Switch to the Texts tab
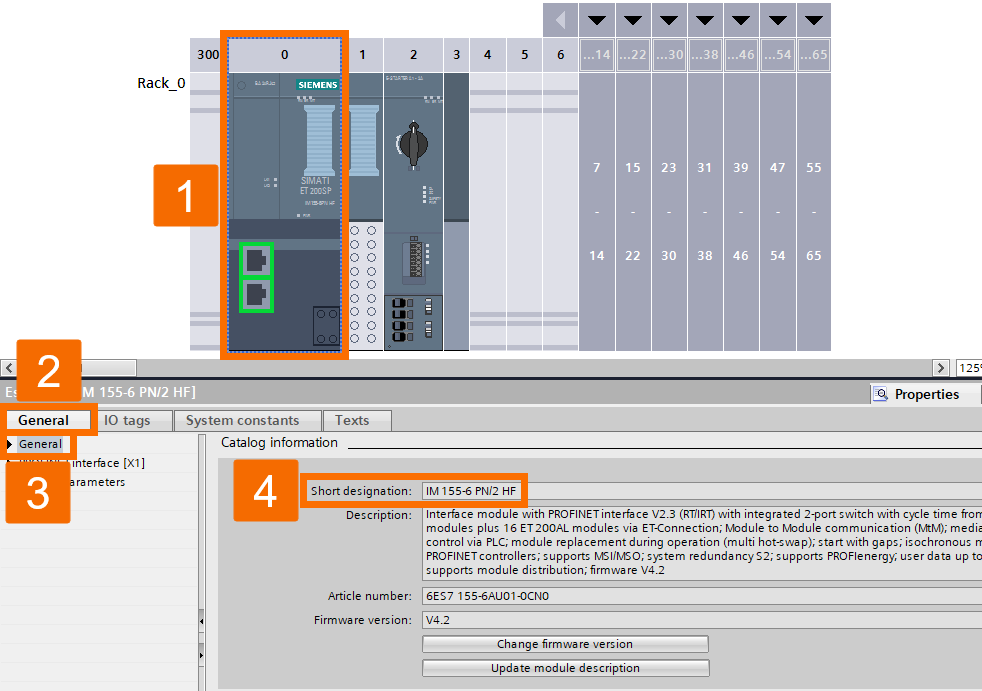Viewport: 982px width, 691px height. (352, 420)
